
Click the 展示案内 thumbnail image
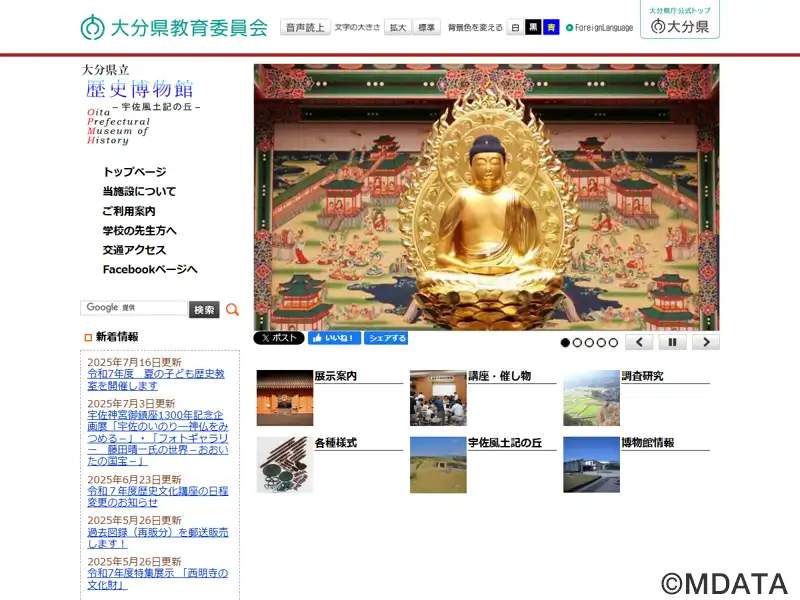point(285,398)
